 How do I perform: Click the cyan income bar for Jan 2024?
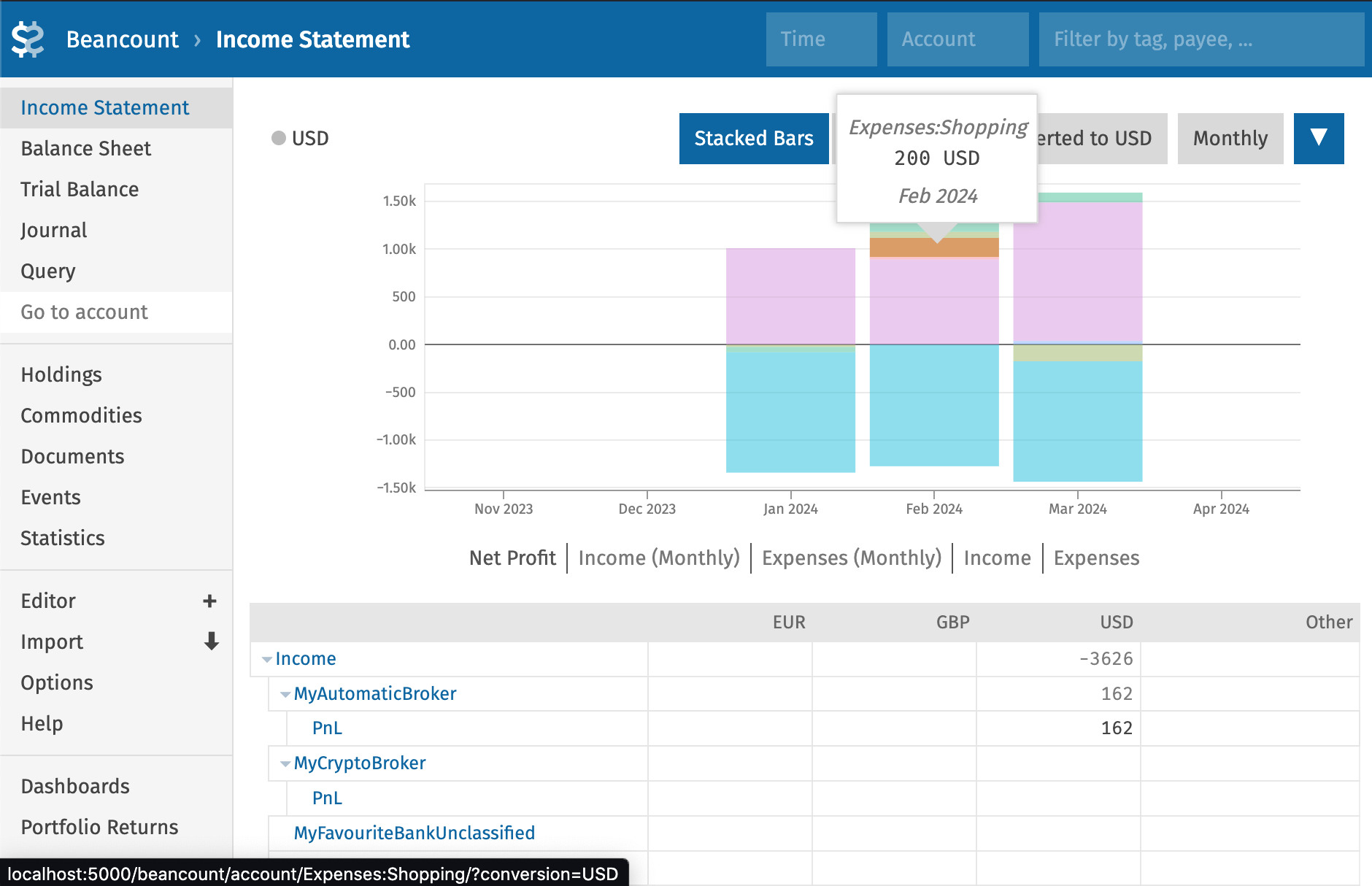pos(790,412)
